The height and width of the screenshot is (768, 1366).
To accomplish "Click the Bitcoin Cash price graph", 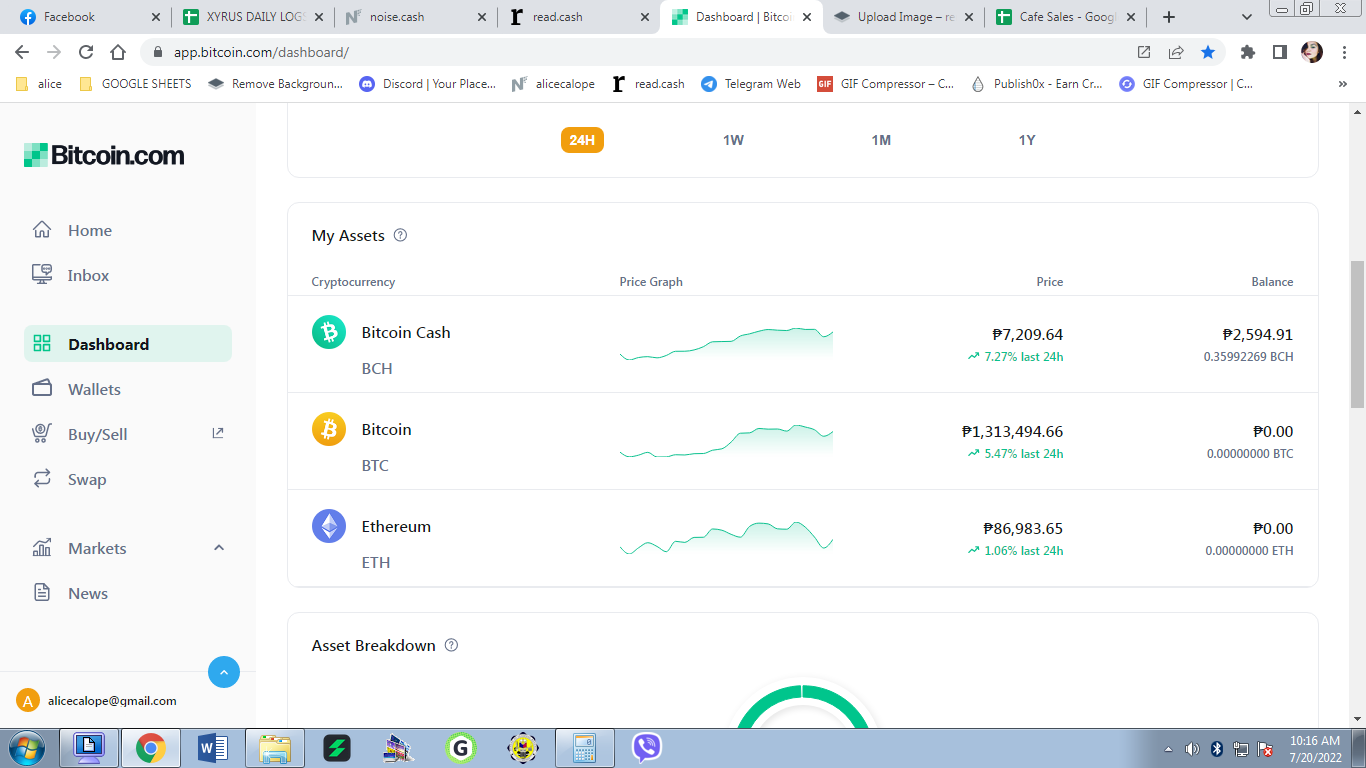I will pos(726,344).
